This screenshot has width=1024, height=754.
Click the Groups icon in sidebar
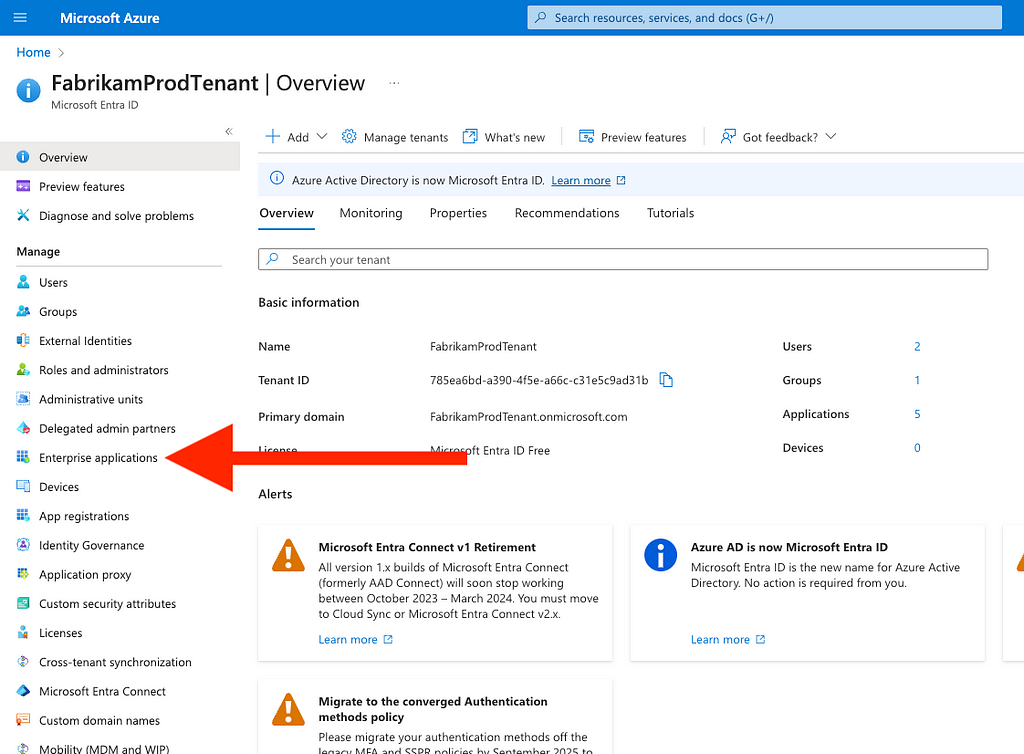point(23,311)
